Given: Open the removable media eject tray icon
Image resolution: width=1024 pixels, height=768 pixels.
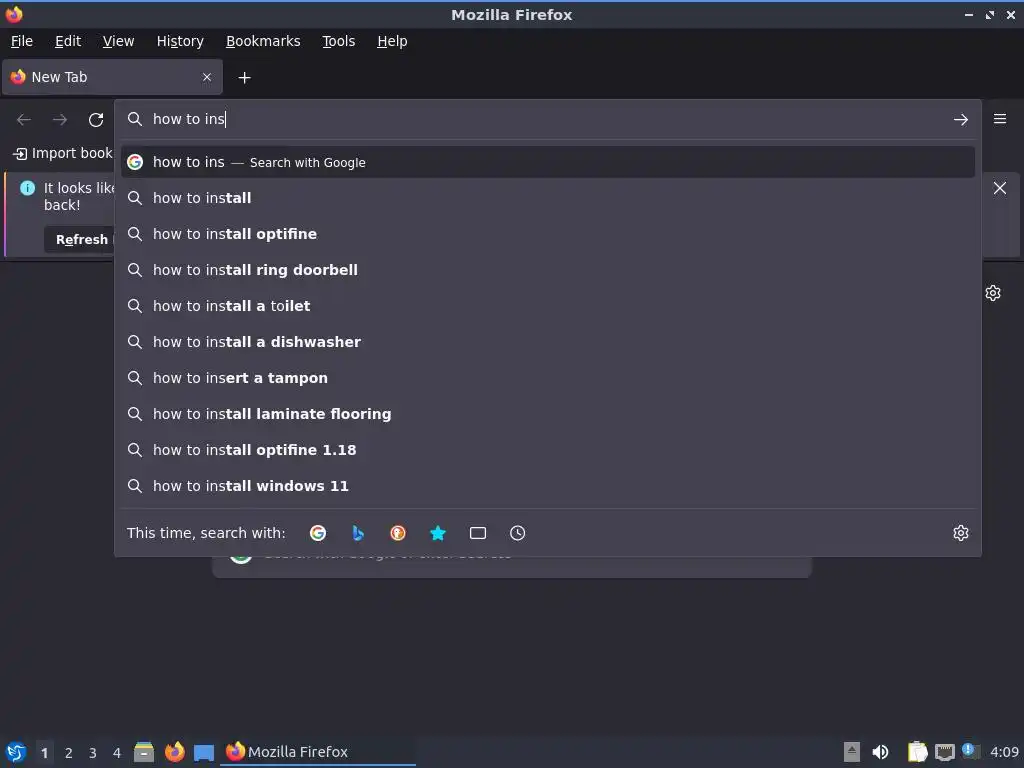Looking at the screenshot, I should pos(852,752).
